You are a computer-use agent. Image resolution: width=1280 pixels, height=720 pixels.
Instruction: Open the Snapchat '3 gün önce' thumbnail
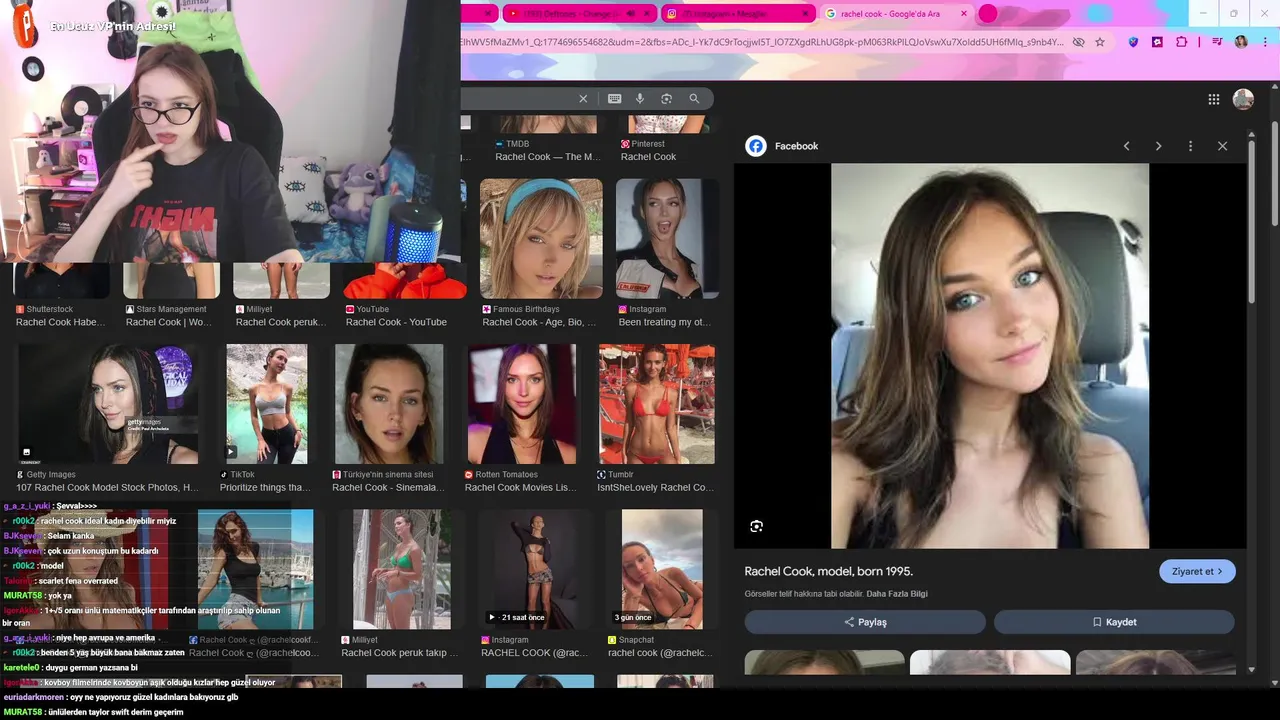click(662, 569)
